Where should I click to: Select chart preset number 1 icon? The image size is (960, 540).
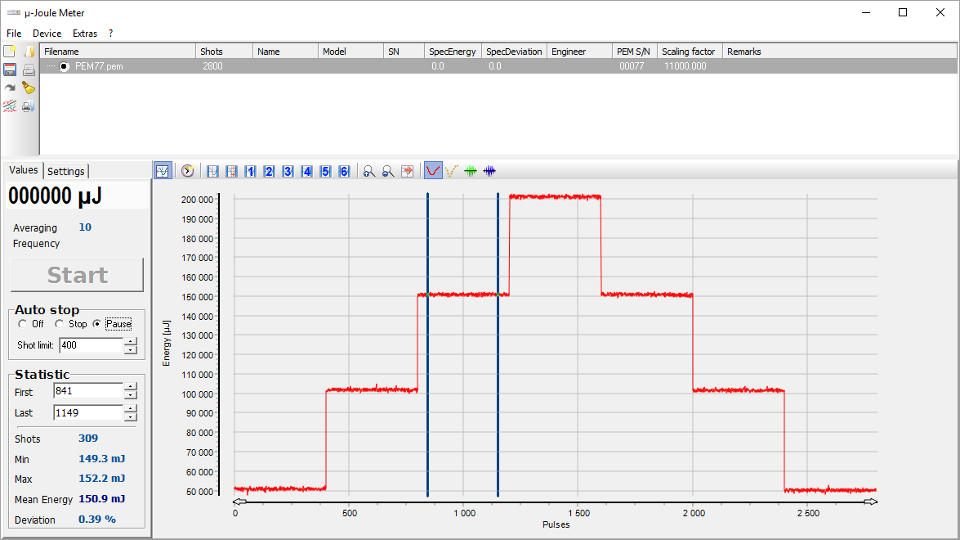(x=250, y=171)
